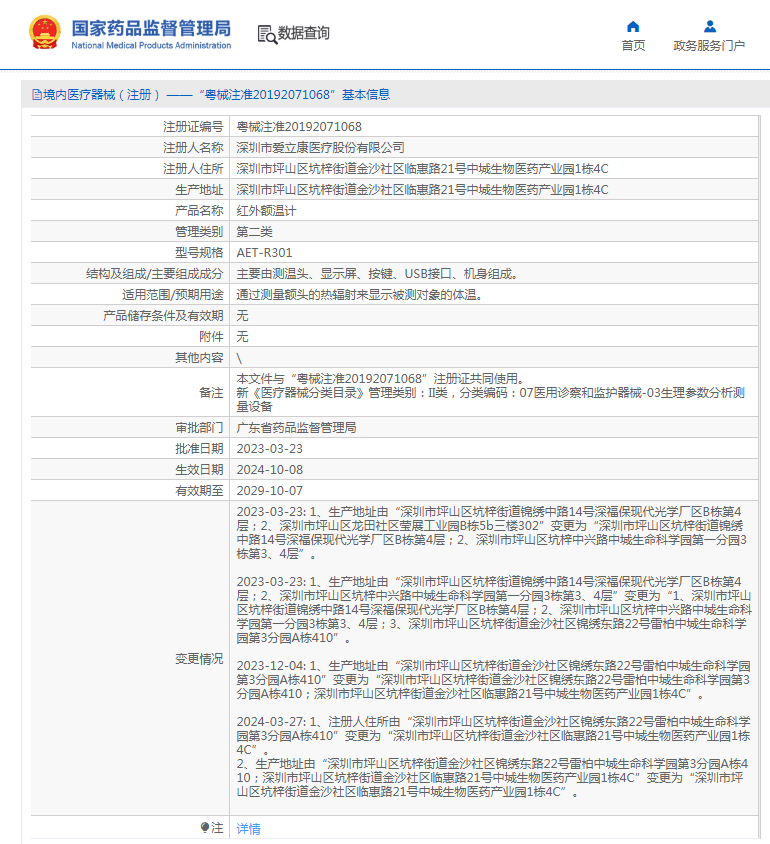Screen dimensions: 770x844
Task: Select the 政务服务门户 menu label
Action: click(709, 46)
